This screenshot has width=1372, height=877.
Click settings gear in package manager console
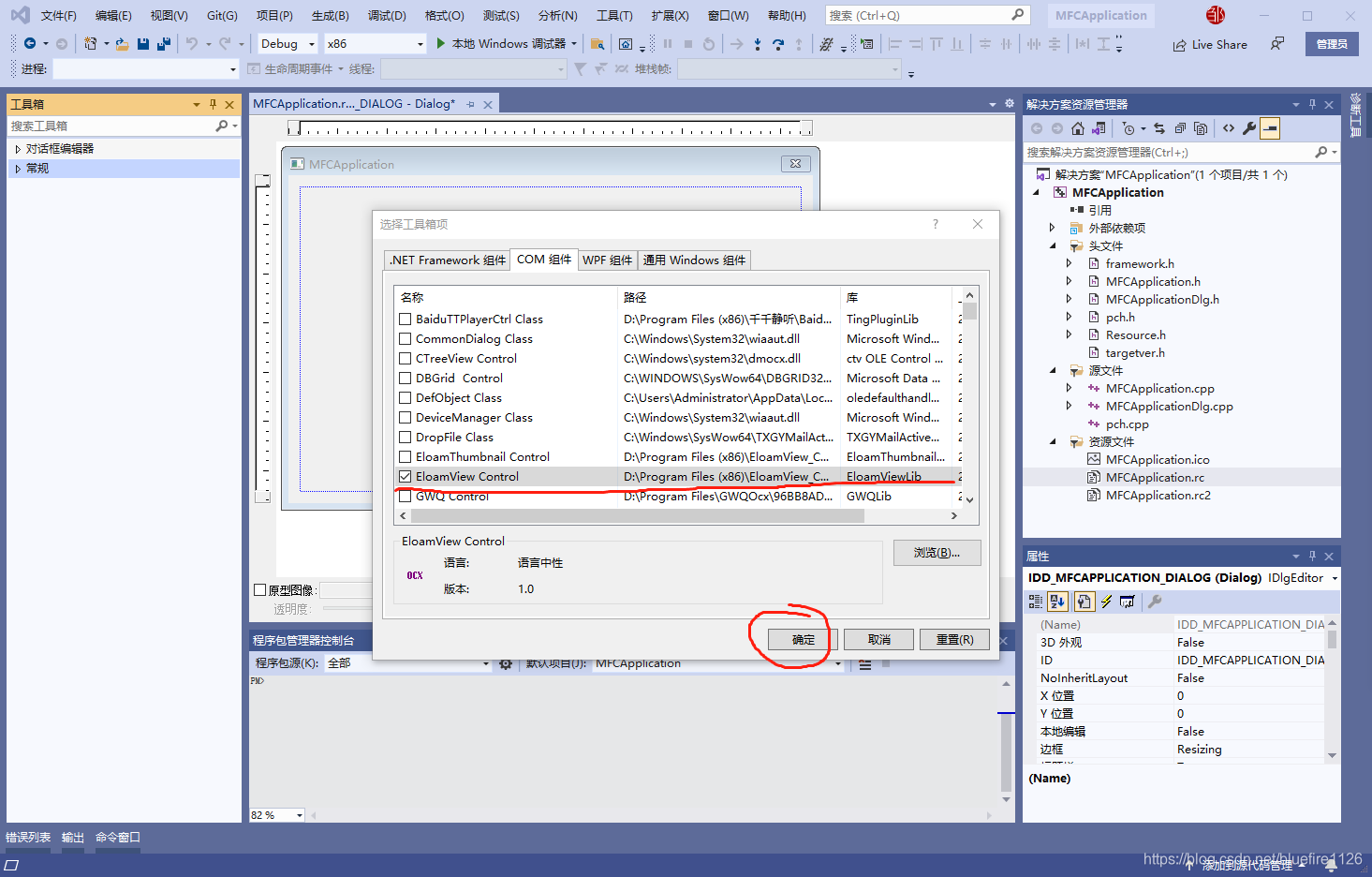pyautogui.click(x=506, y=663)
